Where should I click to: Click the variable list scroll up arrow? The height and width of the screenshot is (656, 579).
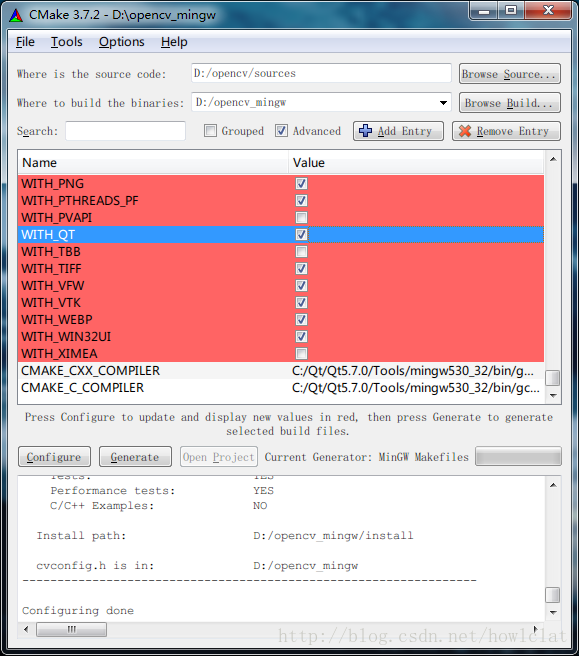[x=553, y=159]
